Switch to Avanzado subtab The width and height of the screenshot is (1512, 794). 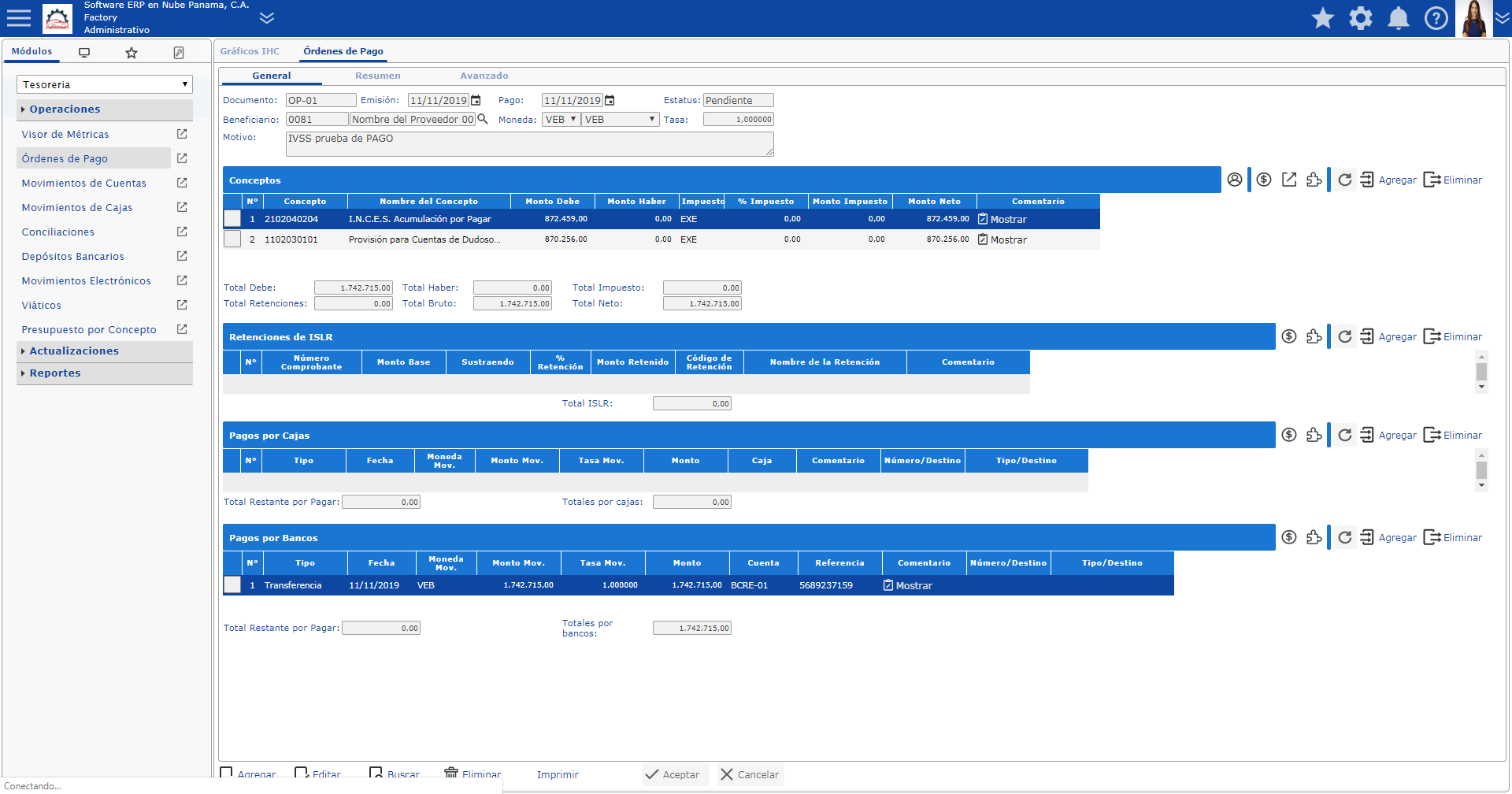[x=484, y=76]
